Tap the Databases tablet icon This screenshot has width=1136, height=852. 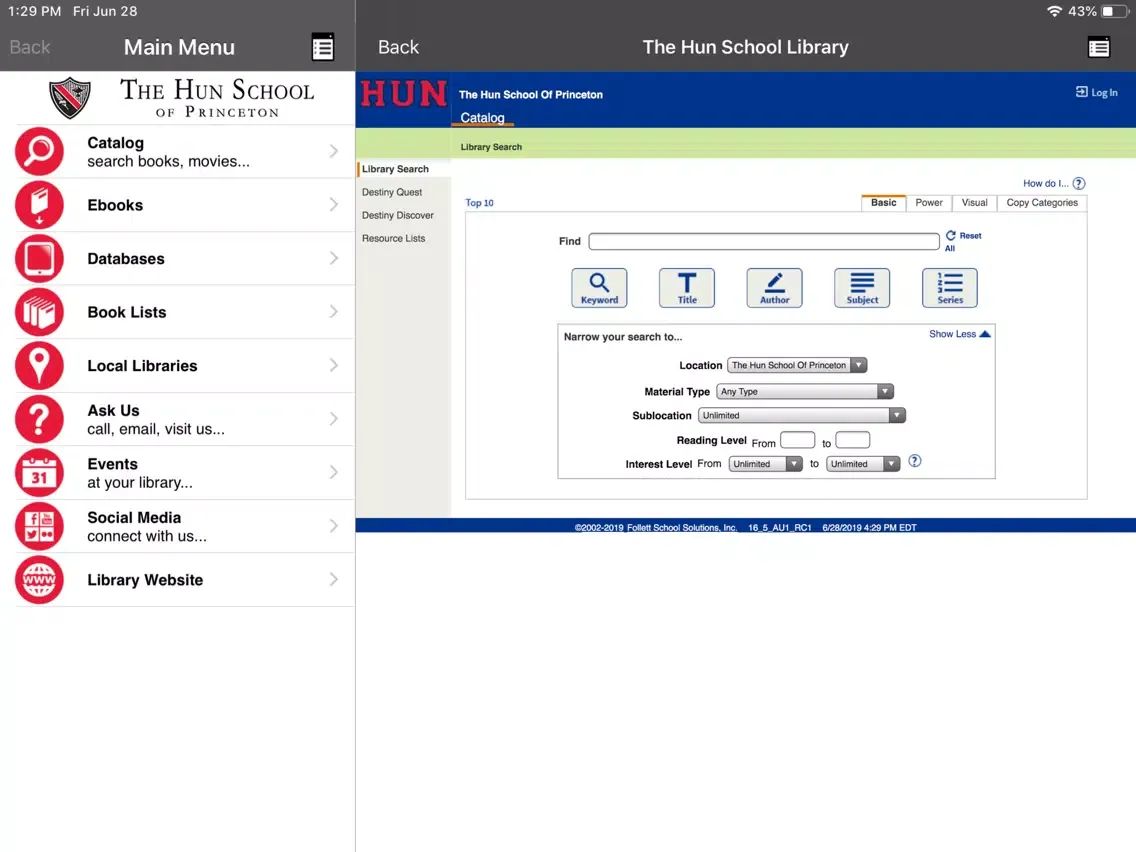[x=39, y=259]
